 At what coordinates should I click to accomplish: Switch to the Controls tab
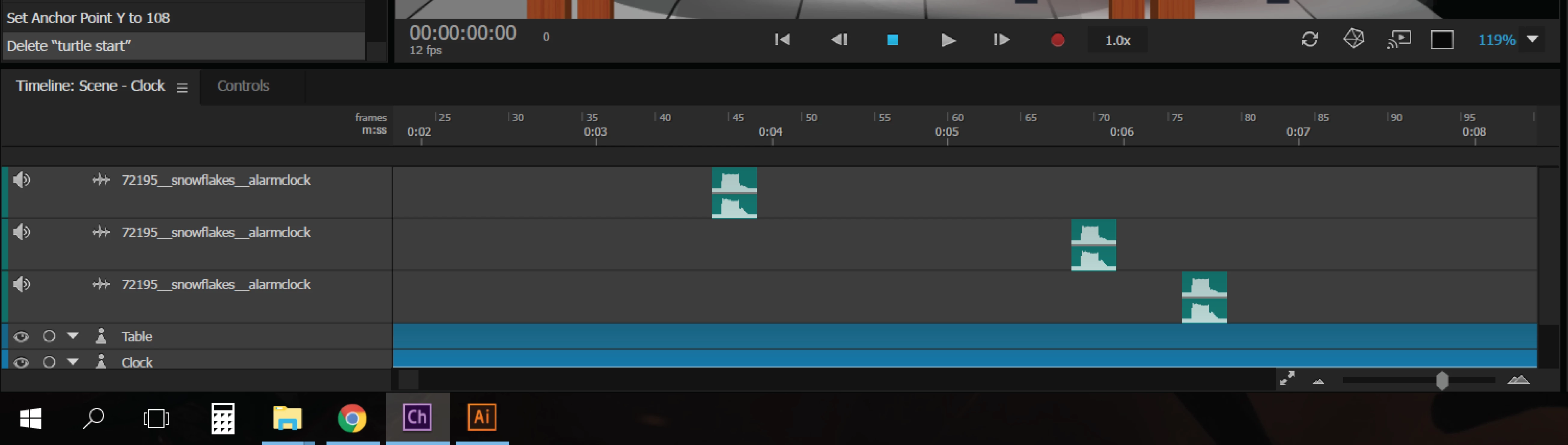[x=243, y=86]
